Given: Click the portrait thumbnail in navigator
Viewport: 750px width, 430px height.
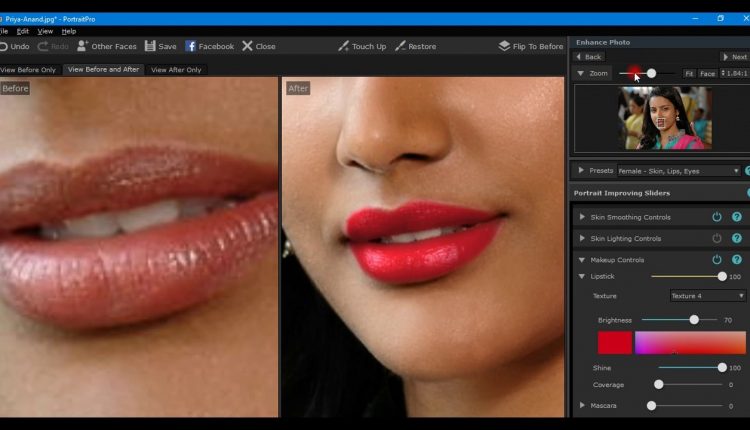Looking at the screenshot, I should 664,118.
